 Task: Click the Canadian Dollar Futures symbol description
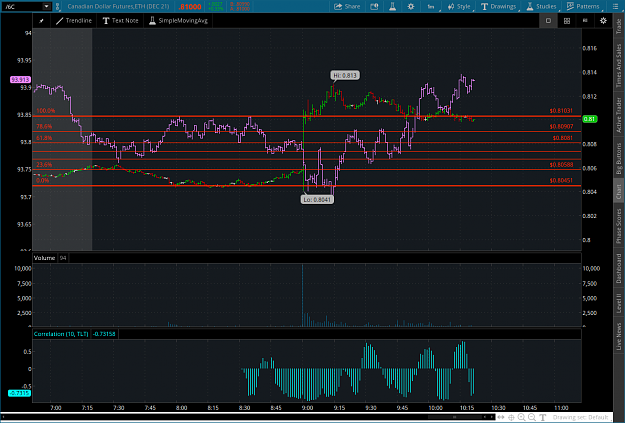pyautogui.click(x=118, y=6)
